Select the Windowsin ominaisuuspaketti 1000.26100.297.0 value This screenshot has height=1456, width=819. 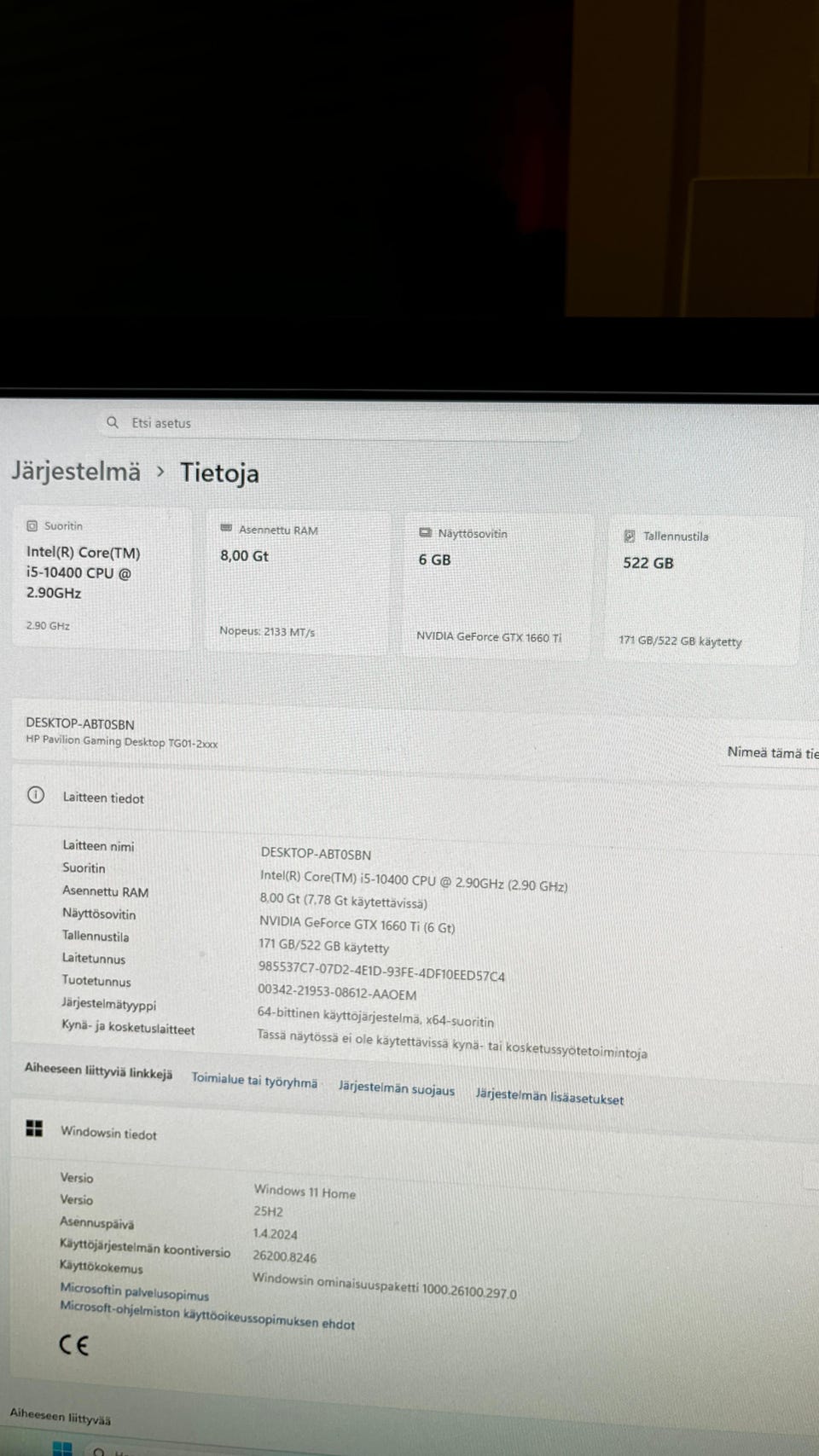(384, 1285)
